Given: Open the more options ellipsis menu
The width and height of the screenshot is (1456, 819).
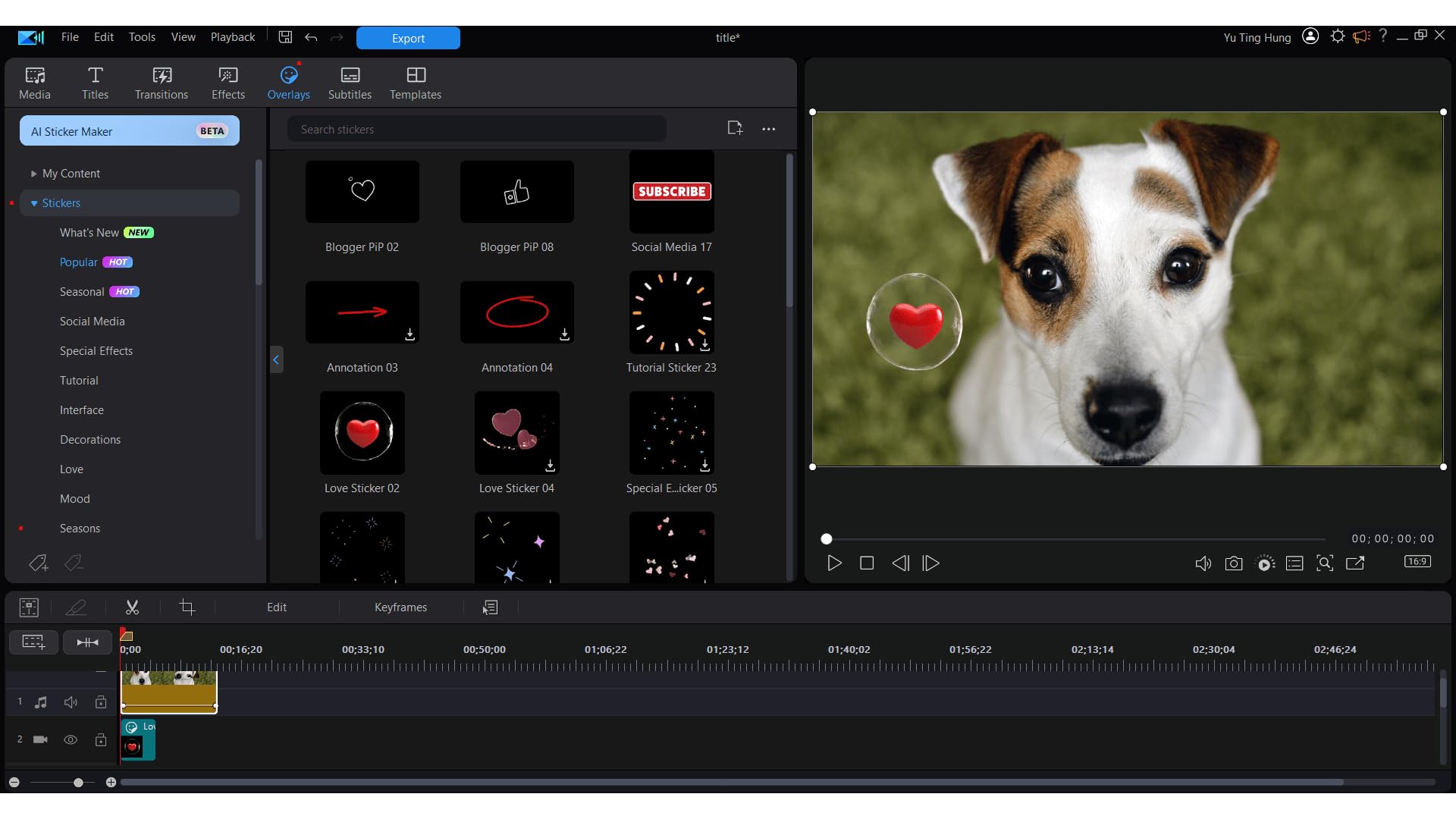Looking at the screenshot, I should [768, 129].
